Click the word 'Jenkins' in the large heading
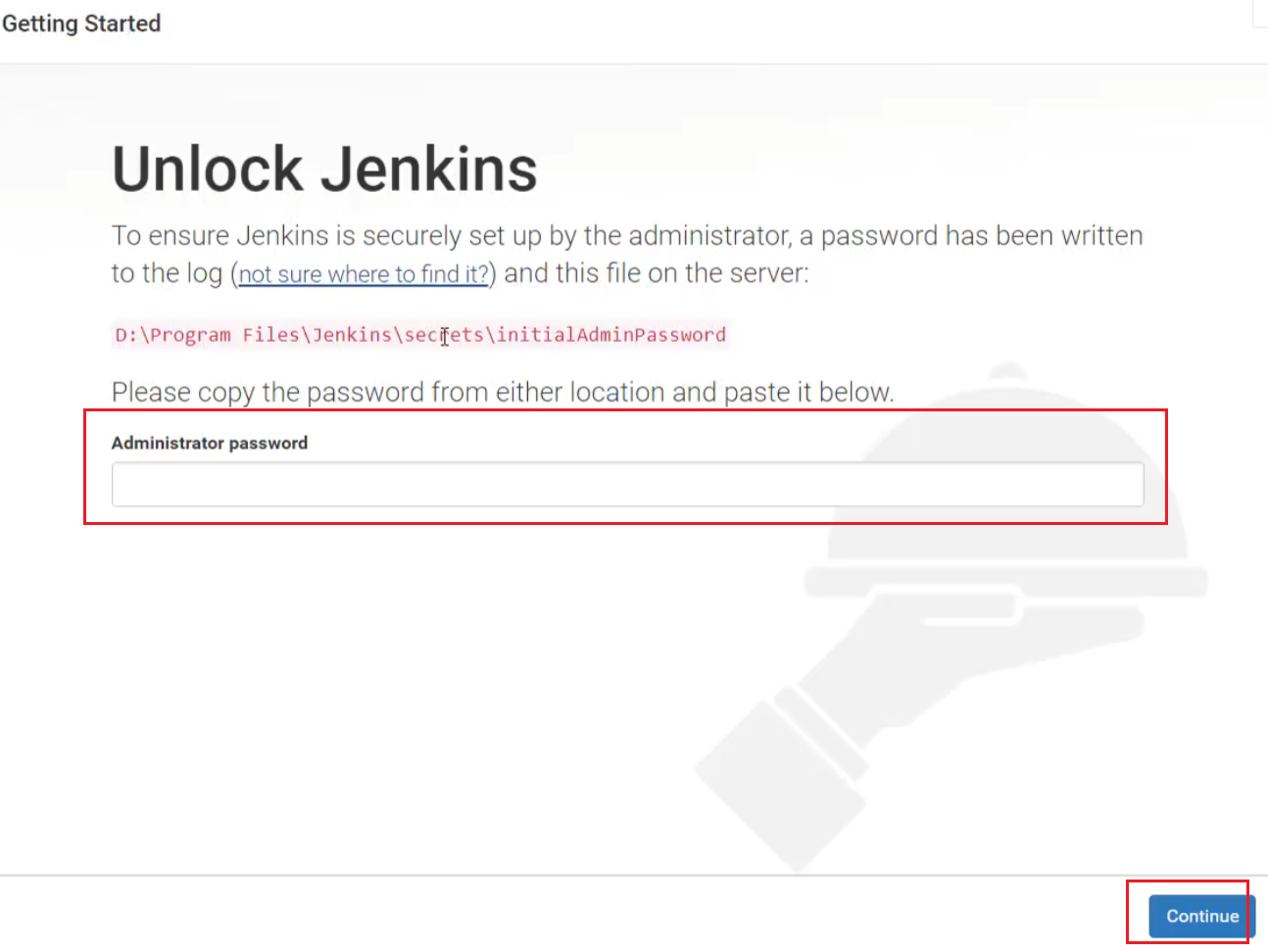 [429, 168]
